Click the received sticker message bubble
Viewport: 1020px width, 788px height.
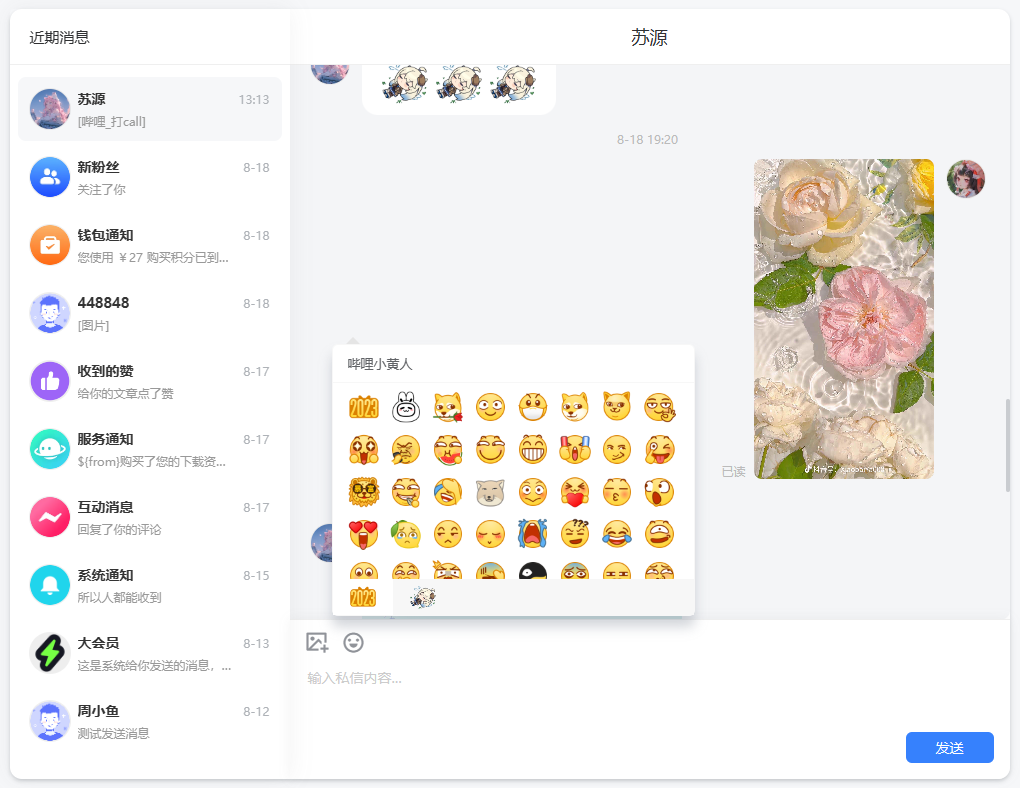click(x=459, y=88)
